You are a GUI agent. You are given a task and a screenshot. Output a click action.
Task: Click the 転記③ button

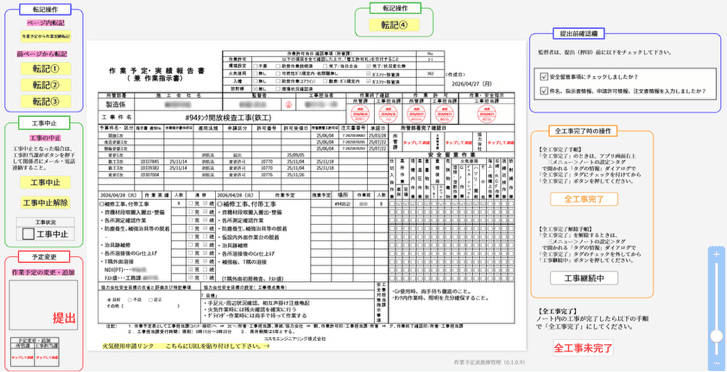45,101
